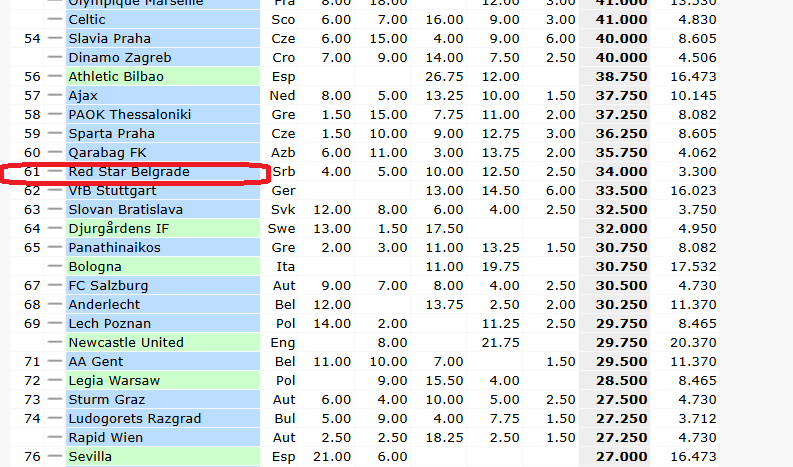Click the Srb country code for Red Star
793x467 pixels.
tap(284, 172)
